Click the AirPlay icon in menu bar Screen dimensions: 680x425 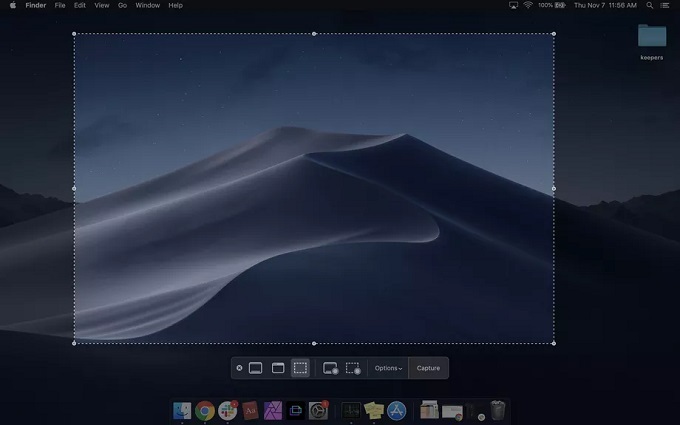[513, 5]
